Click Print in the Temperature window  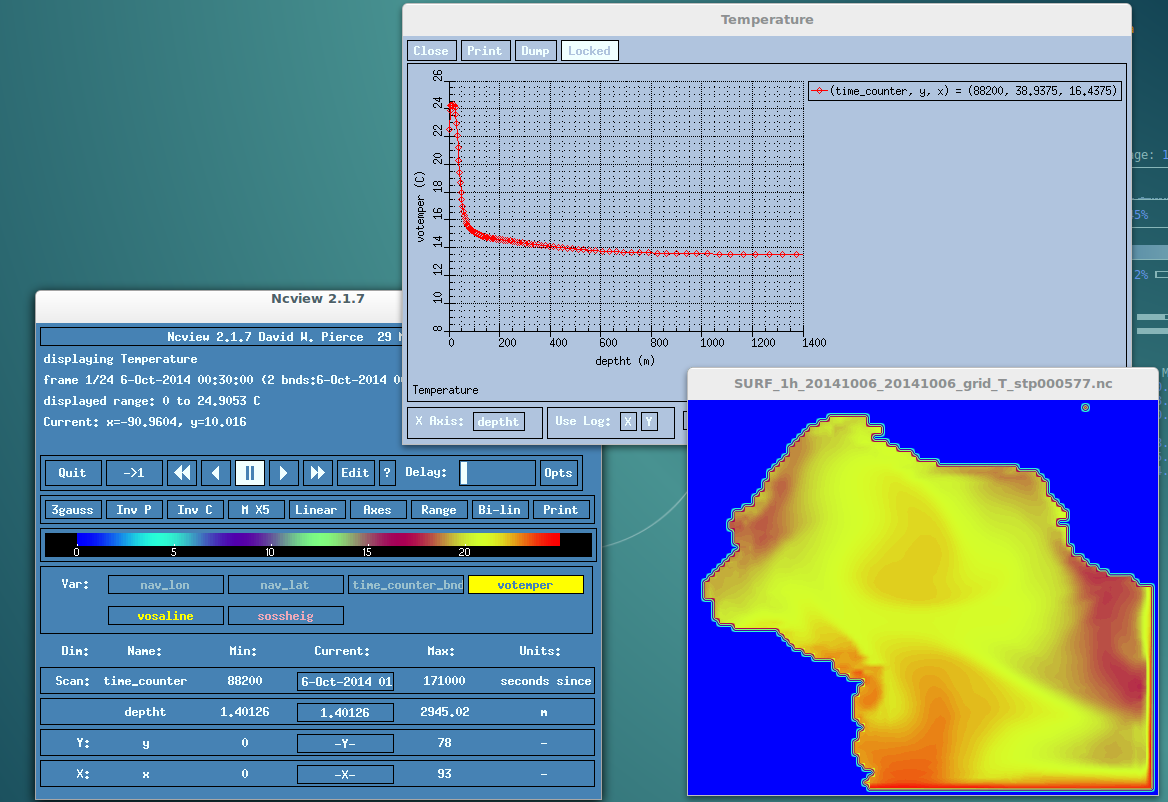[485, 51]
